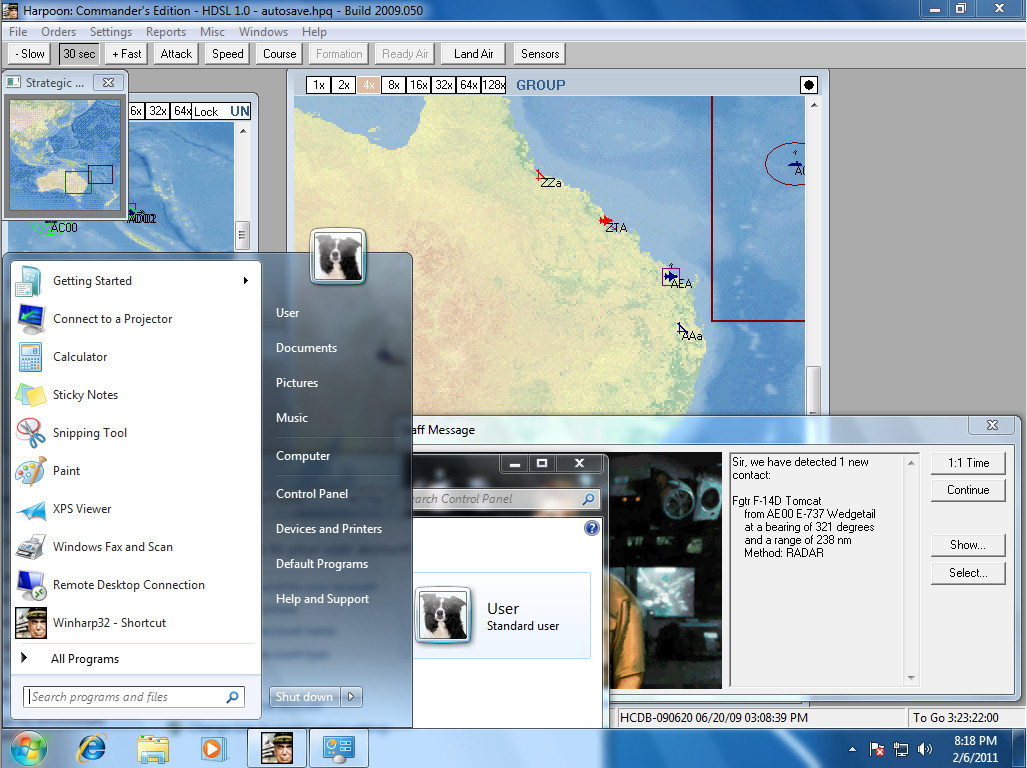
Task: Click the Show... button
Action: [968, 545]
